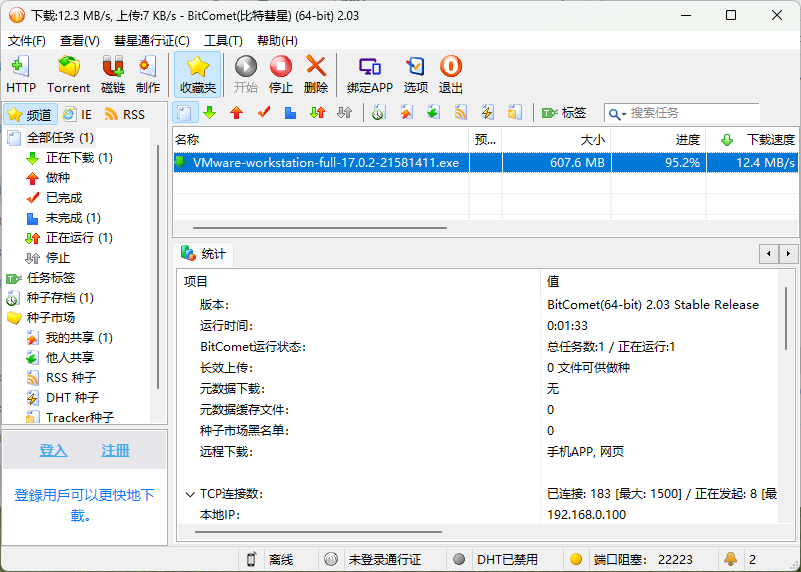801x572 pixels.
Task: Click the 离线 phone status bar icon
Action: pyautogui.click(x=251, y=559)
